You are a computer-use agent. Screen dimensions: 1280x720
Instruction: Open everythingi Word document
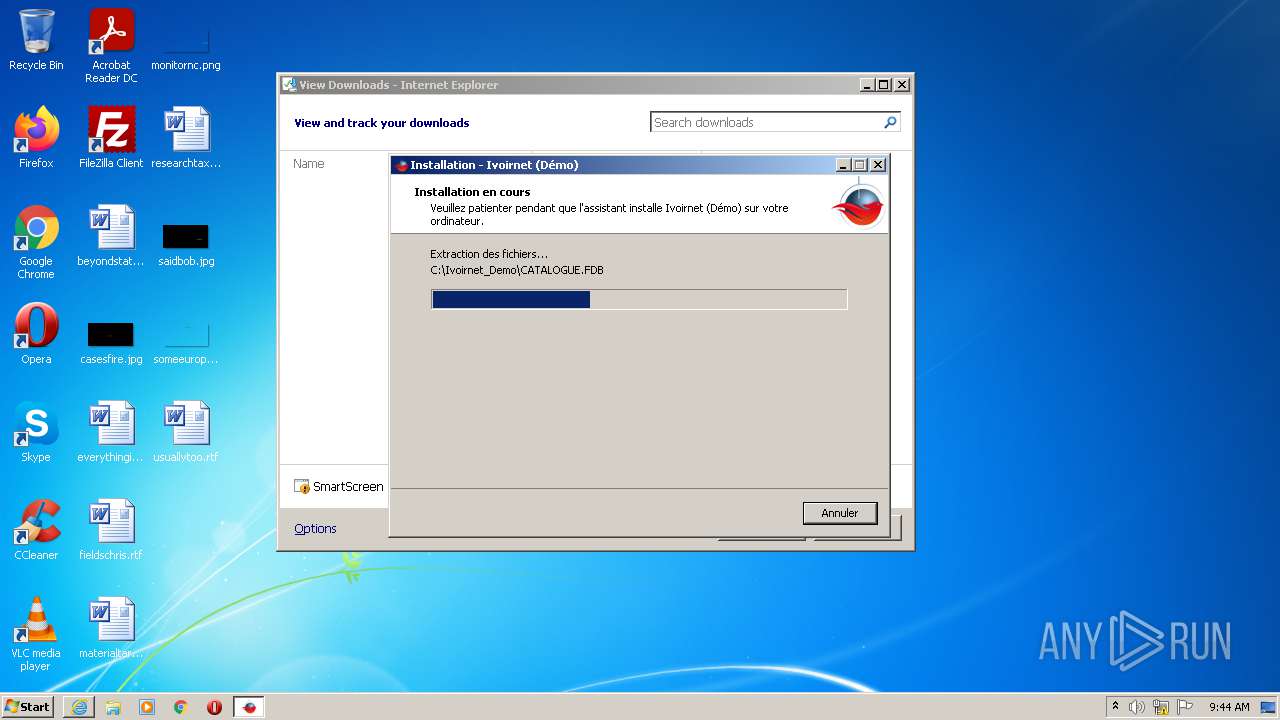[111, 433]
